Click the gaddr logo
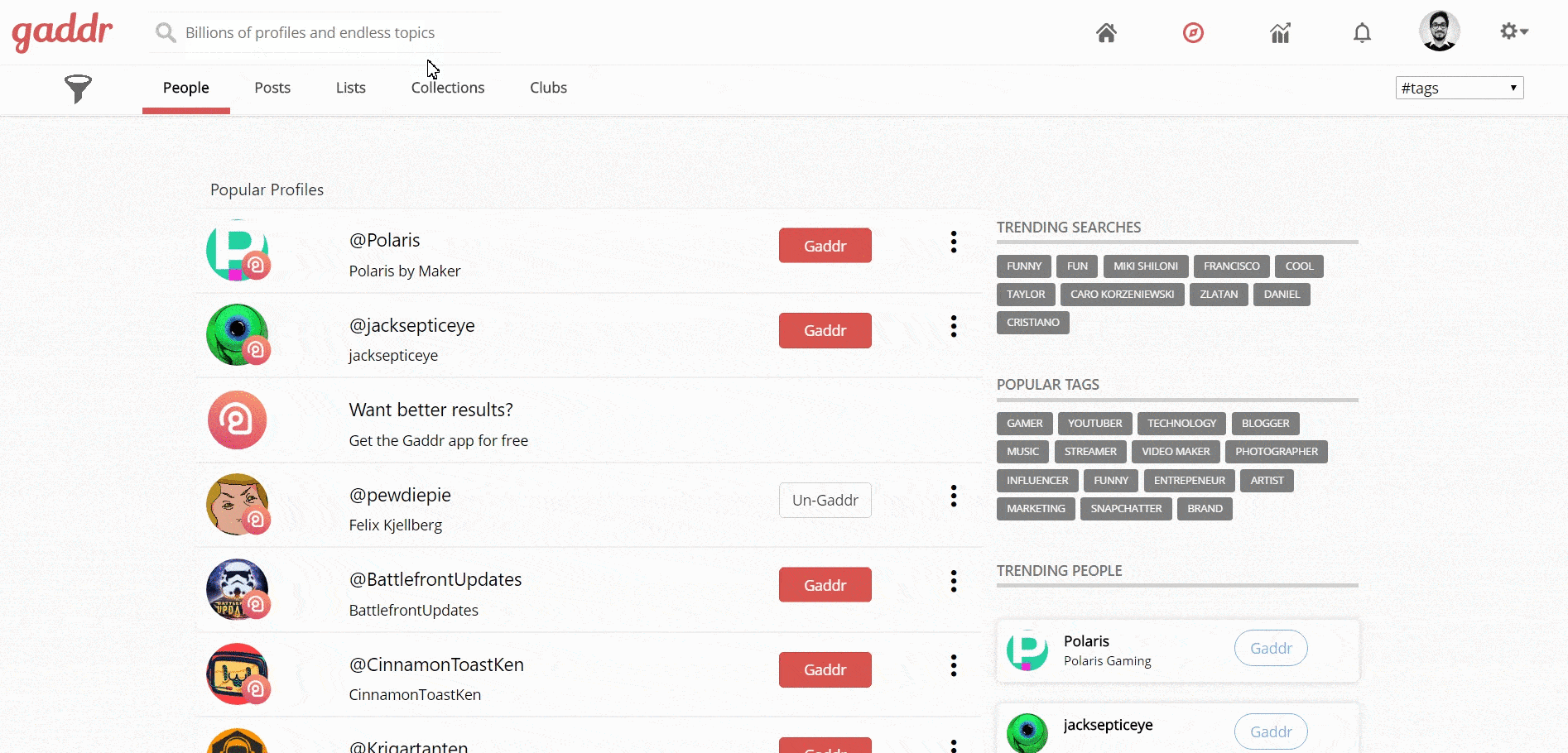Viewport: 1568px width, 753px height. 62,32
